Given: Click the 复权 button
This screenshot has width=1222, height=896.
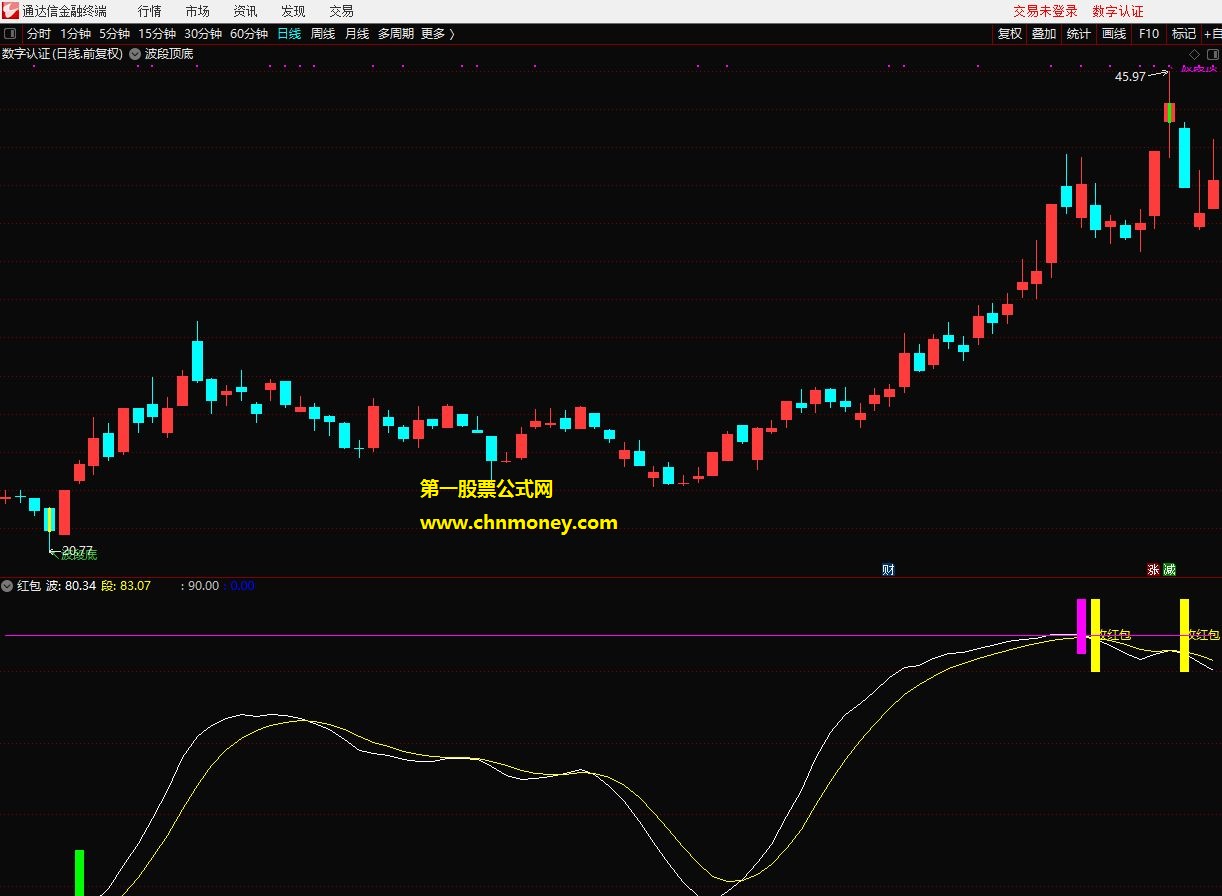Looking at the screenshot, I should click(x=1010, y=34).
